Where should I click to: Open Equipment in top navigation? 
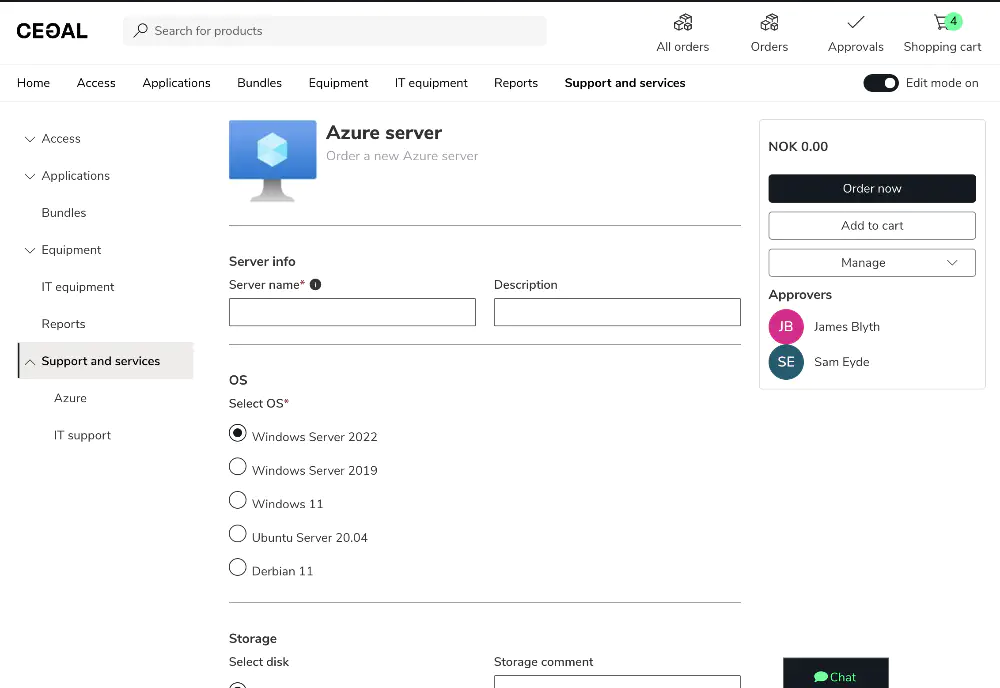[x=338, y=83]
